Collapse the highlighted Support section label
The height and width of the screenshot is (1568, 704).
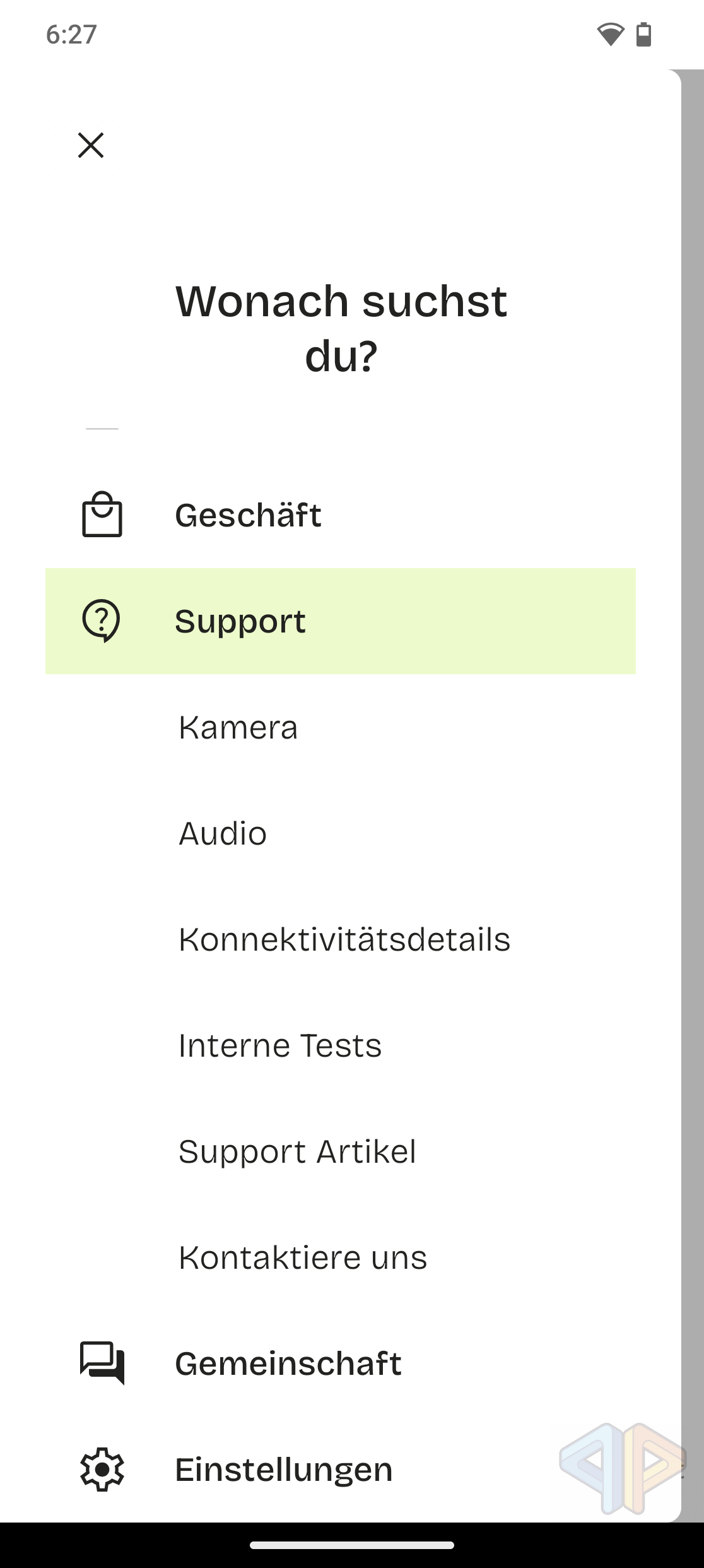tap(240, 621)
